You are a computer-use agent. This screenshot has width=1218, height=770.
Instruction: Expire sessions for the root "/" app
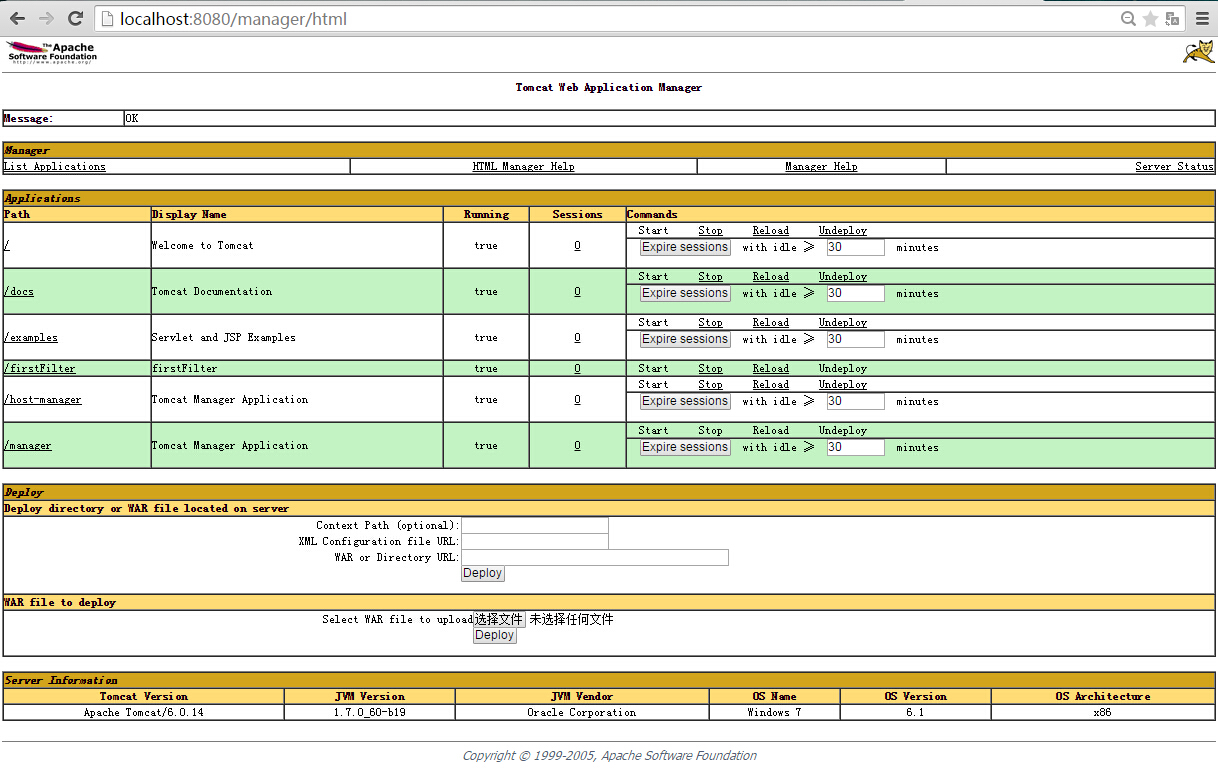click(x=685, y=247)
